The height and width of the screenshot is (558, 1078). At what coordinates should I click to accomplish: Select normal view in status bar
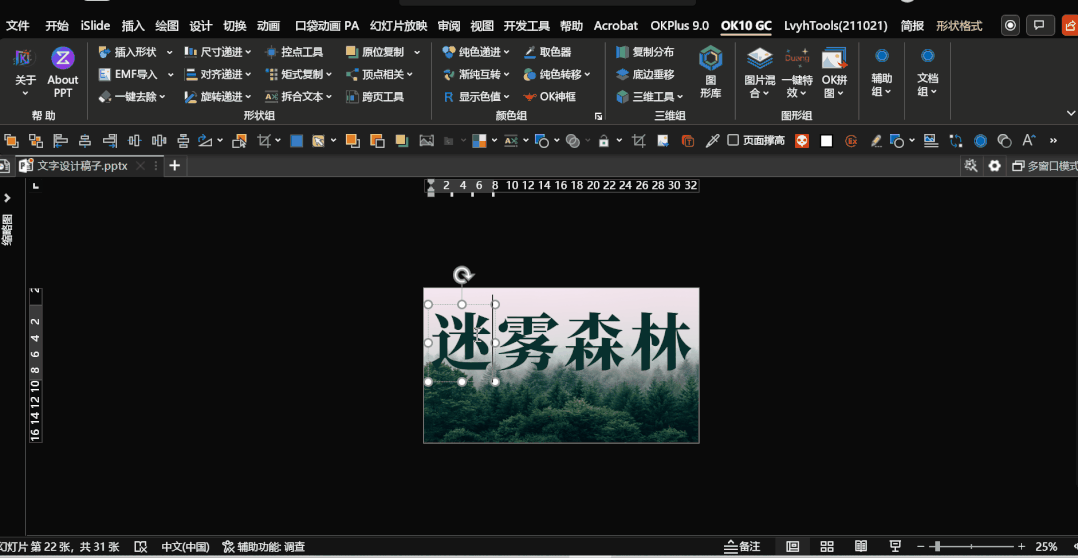(793, 547)
